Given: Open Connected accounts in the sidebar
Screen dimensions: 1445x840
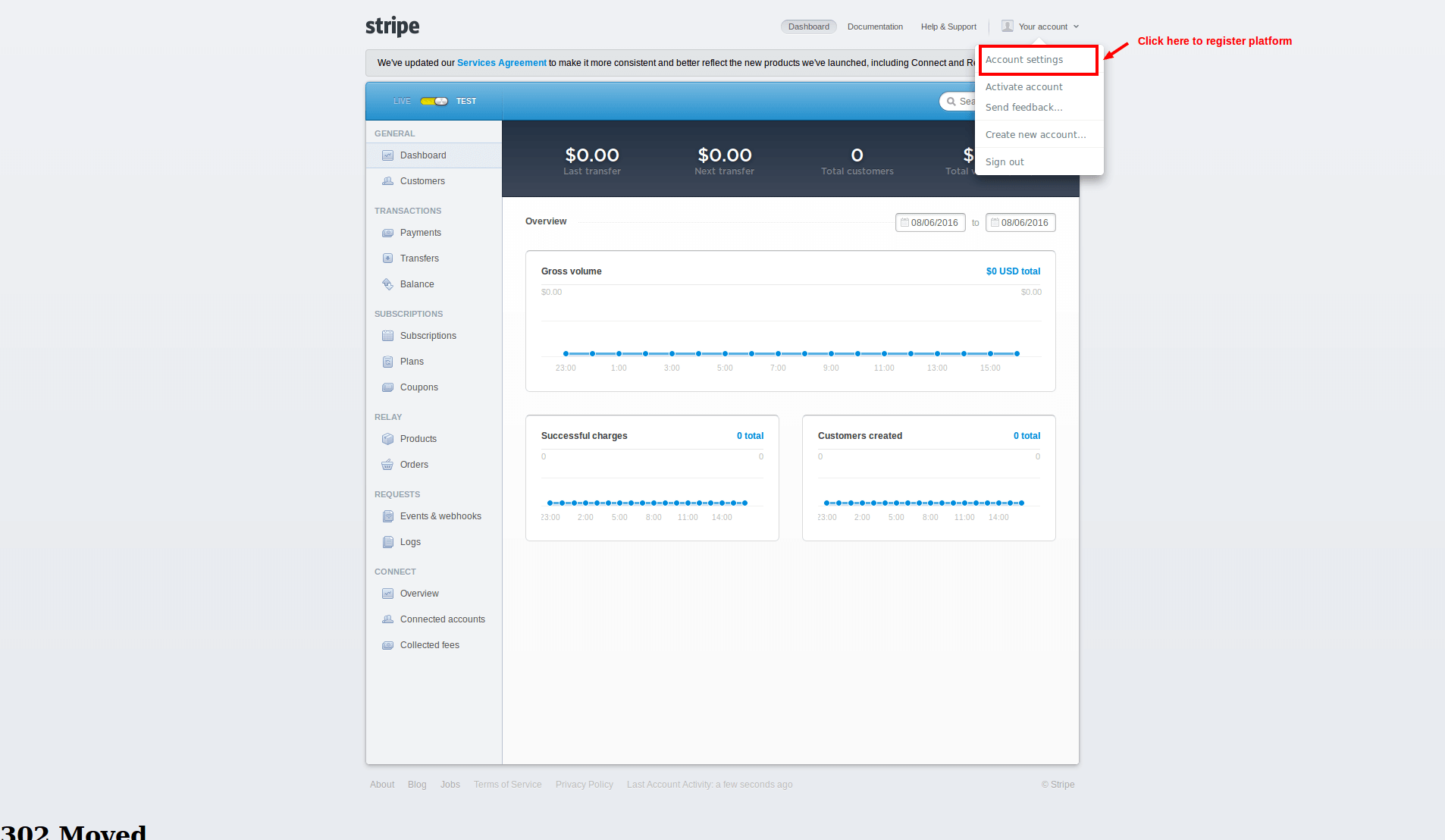Looking at the screenshot, I should click(442, 619).
